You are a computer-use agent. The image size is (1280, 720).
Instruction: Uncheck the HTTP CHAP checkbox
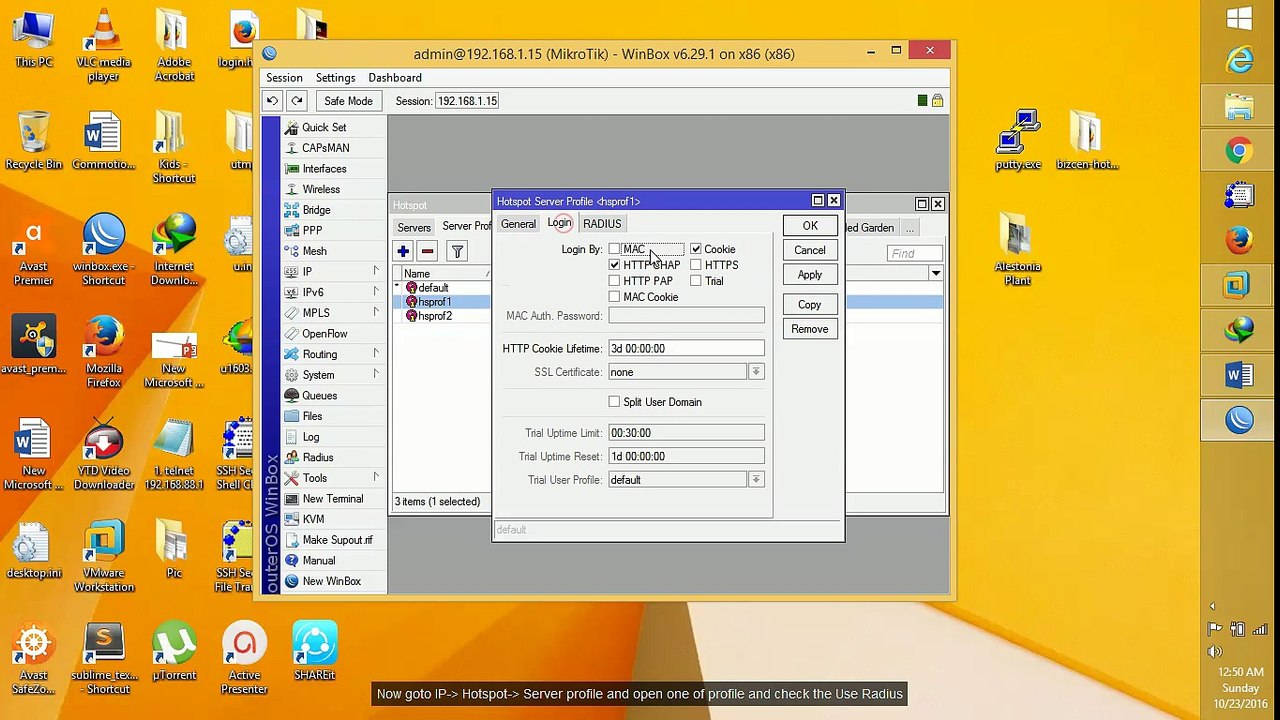click(x=614, y=265)
